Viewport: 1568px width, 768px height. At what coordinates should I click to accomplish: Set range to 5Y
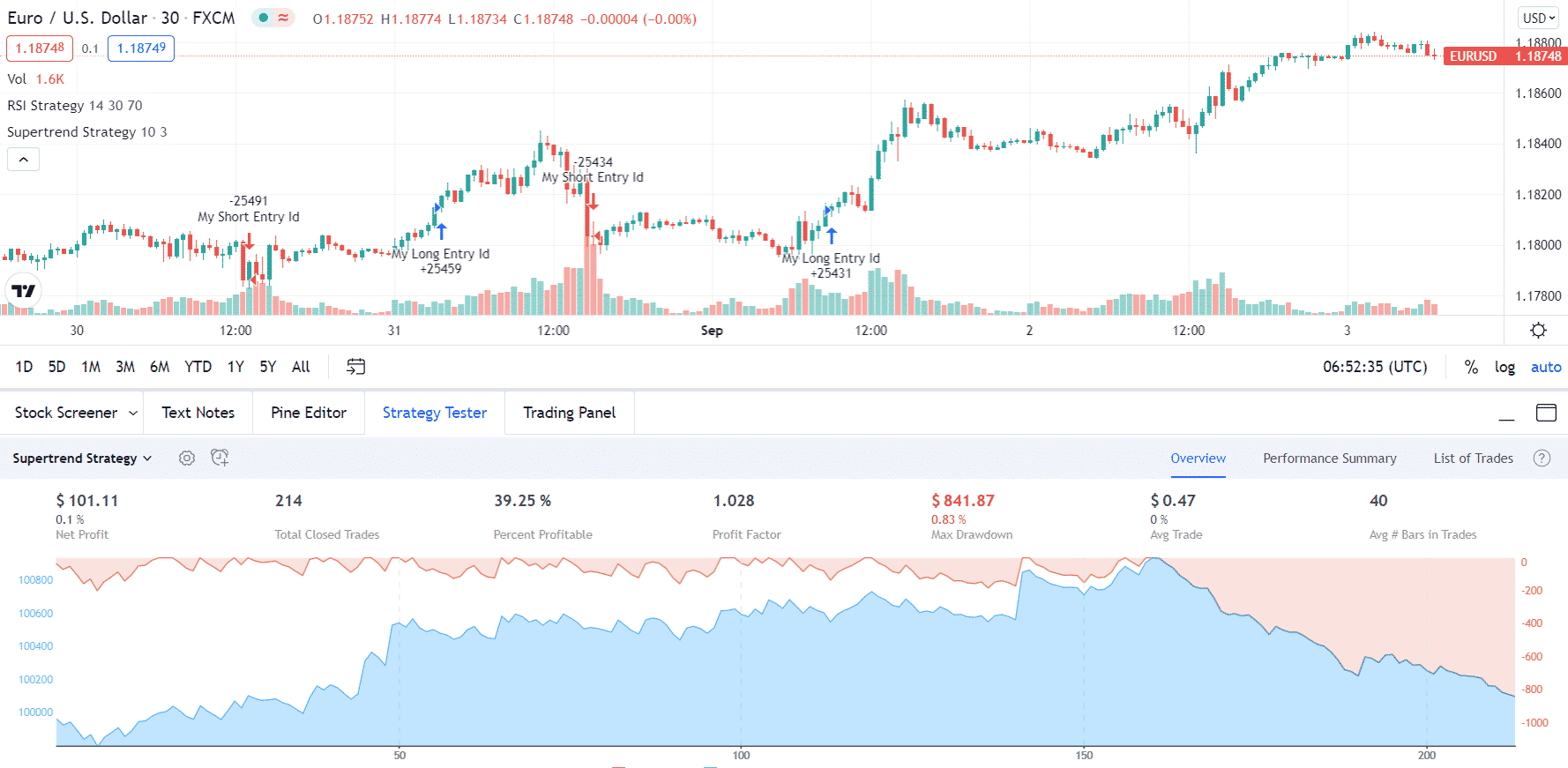click(268, 367)
